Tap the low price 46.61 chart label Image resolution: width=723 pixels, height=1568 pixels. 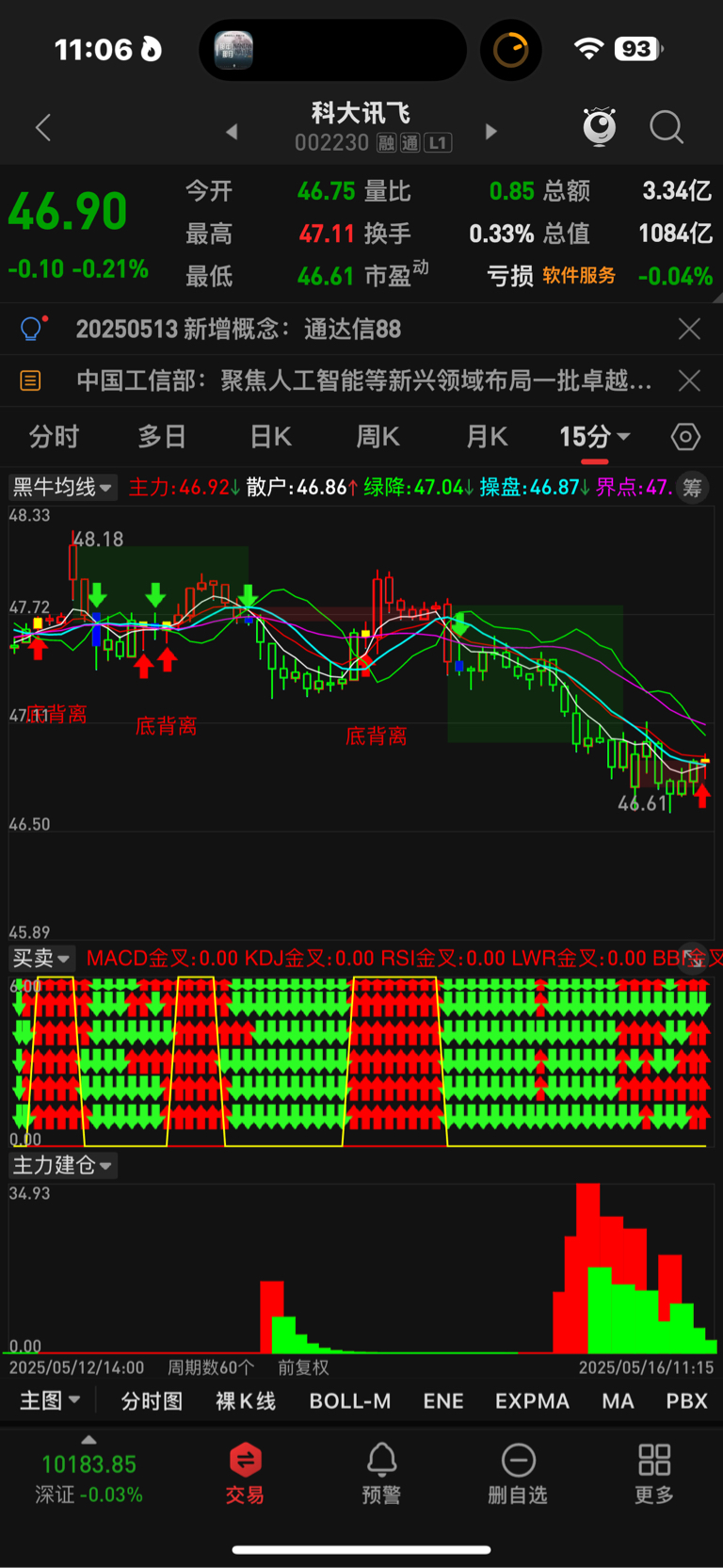[x=643, y=804]
